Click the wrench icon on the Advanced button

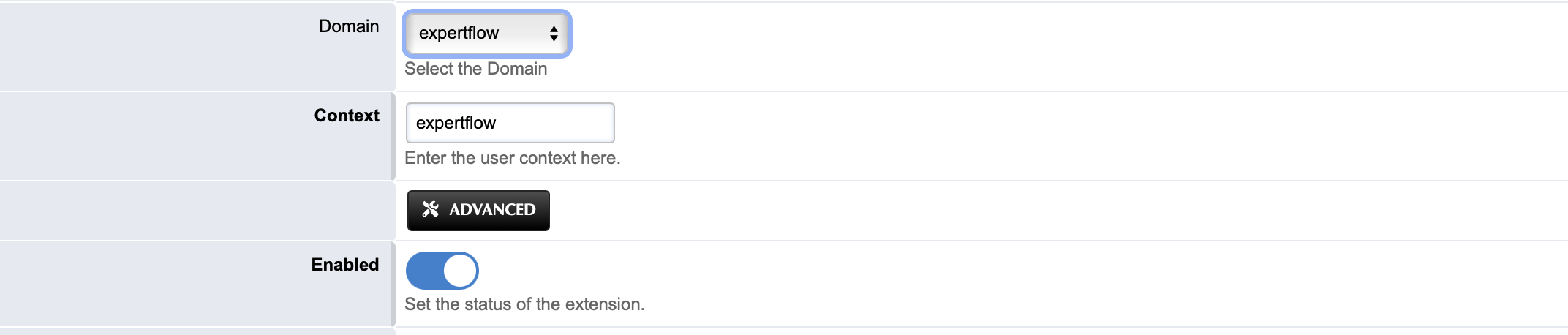click(x=430, y=210)
